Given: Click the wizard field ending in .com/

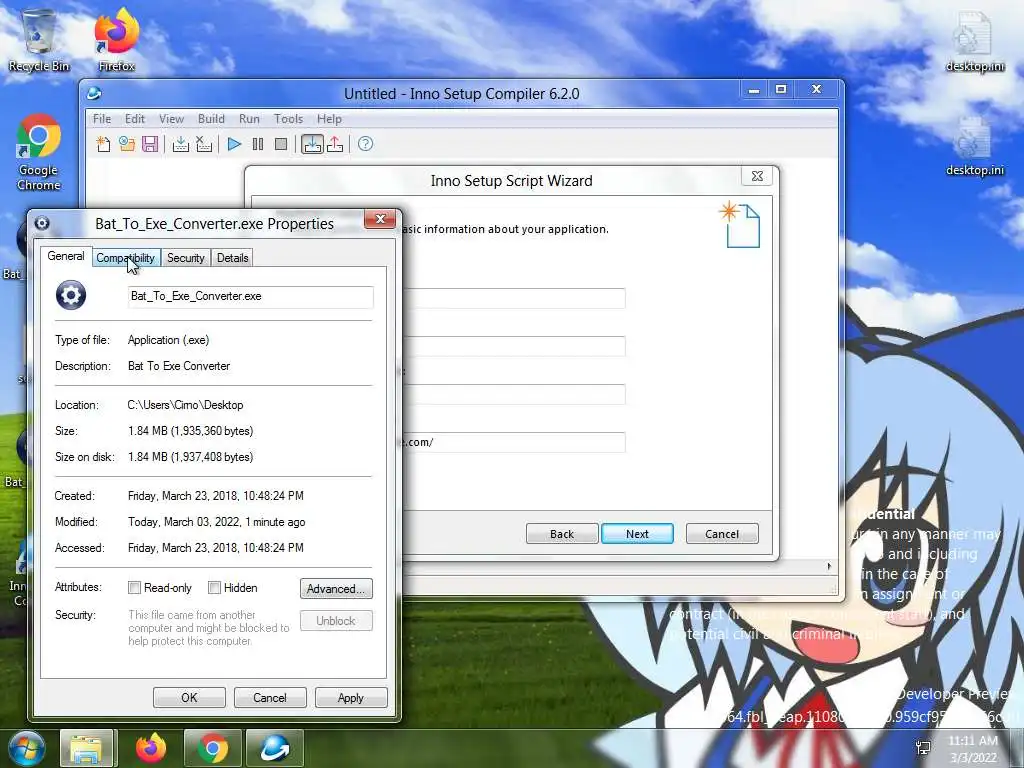Looking at the screenshot, I should 514,442.
